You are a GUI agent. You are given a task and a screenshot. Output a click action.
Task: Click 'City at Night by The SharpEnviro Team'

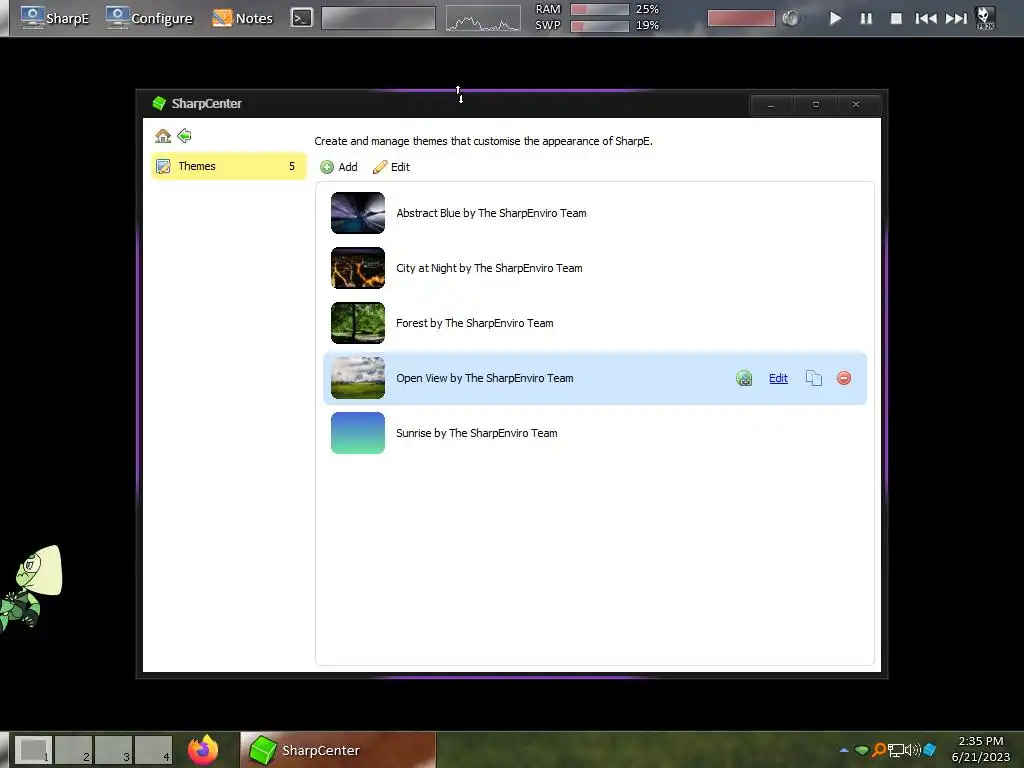tap(489, 268)
